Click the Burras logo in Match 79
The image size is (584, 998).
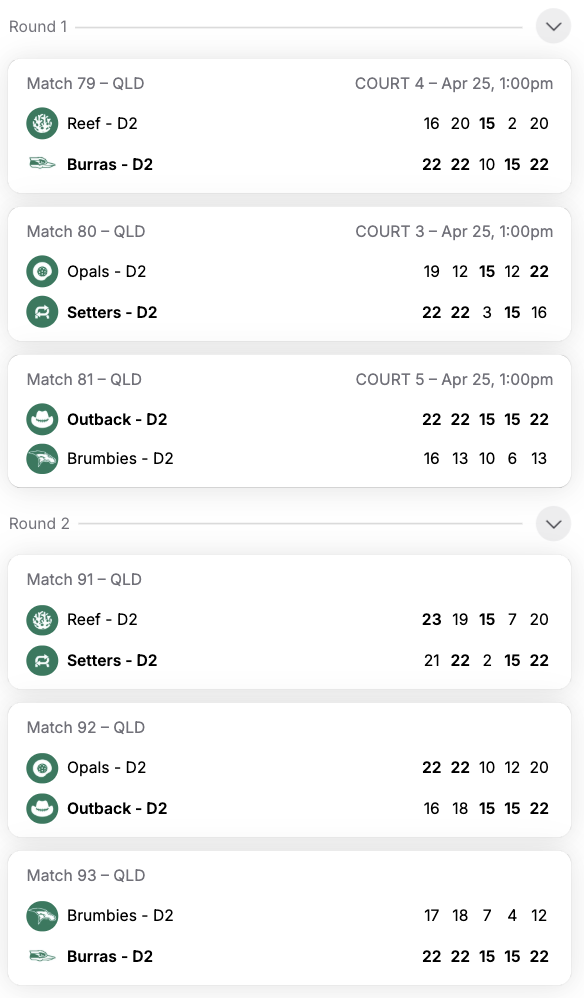pyautogui.click(x=42, y=164)
